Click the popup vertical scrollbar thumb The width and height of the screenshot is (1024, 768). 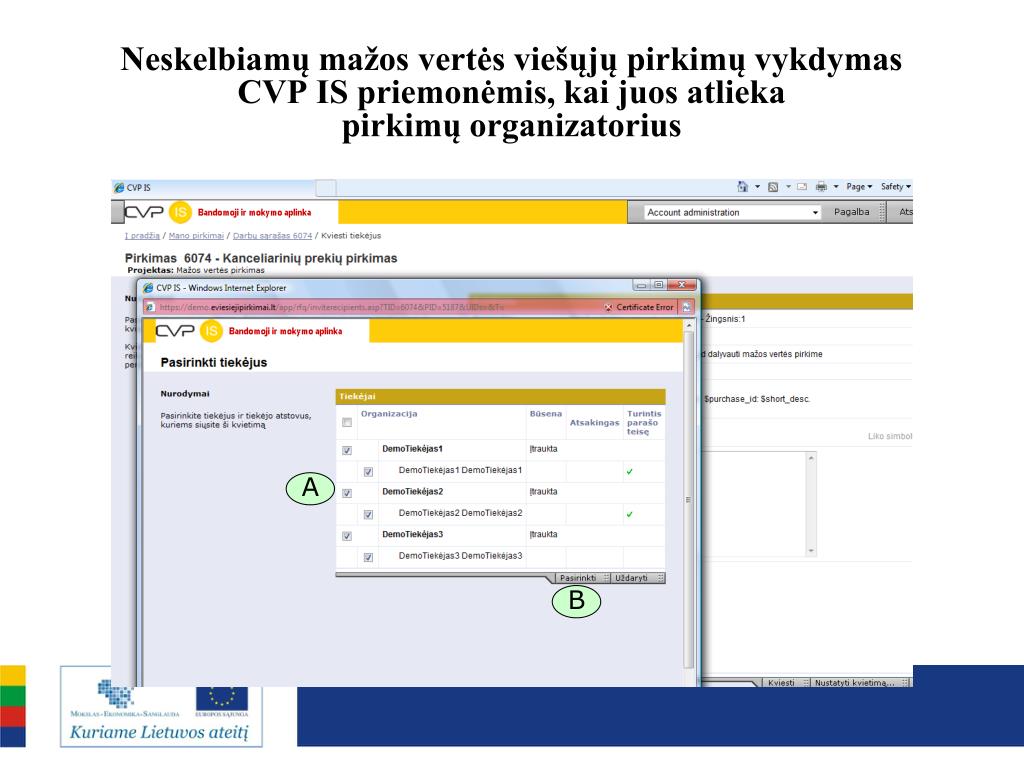(688, 500)
